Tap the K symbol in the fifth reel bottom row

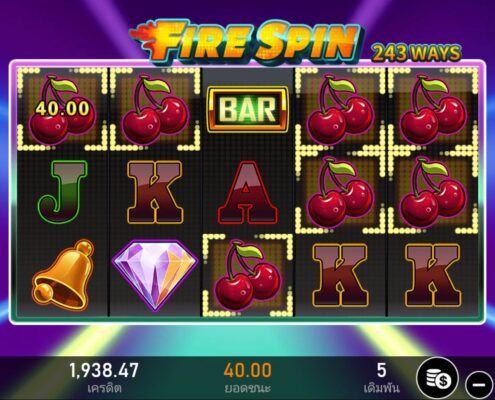point(433,275)
